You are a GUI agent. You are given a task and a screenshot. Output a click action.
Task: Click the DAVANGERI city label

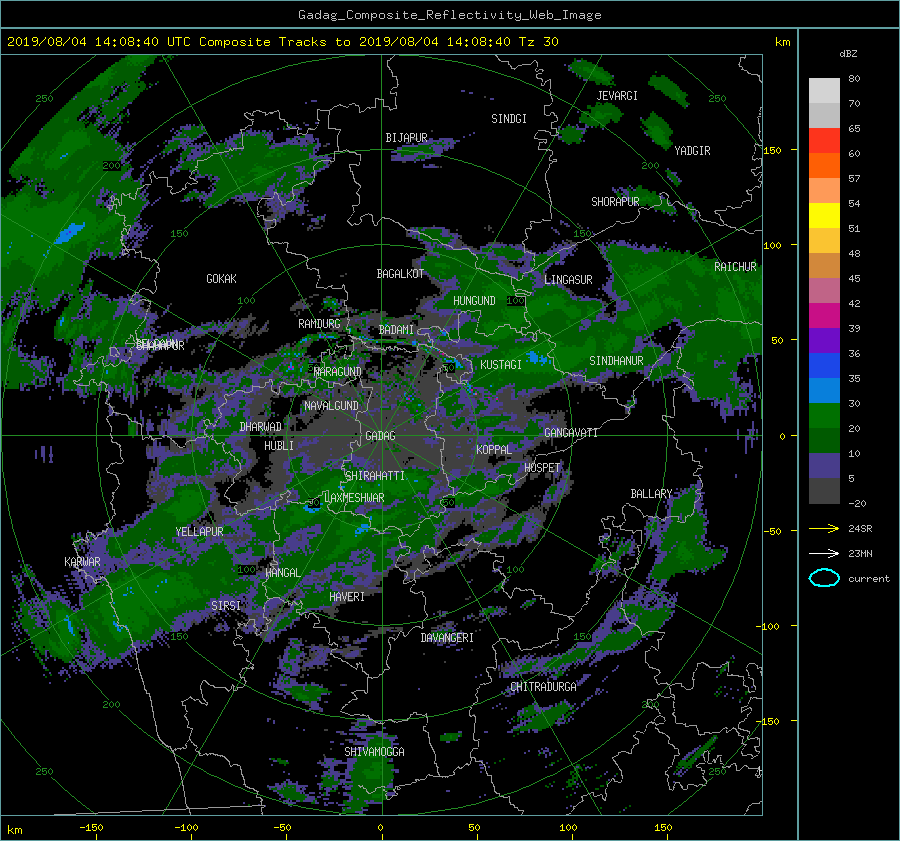pyautogui.click(x=447, y=638)
